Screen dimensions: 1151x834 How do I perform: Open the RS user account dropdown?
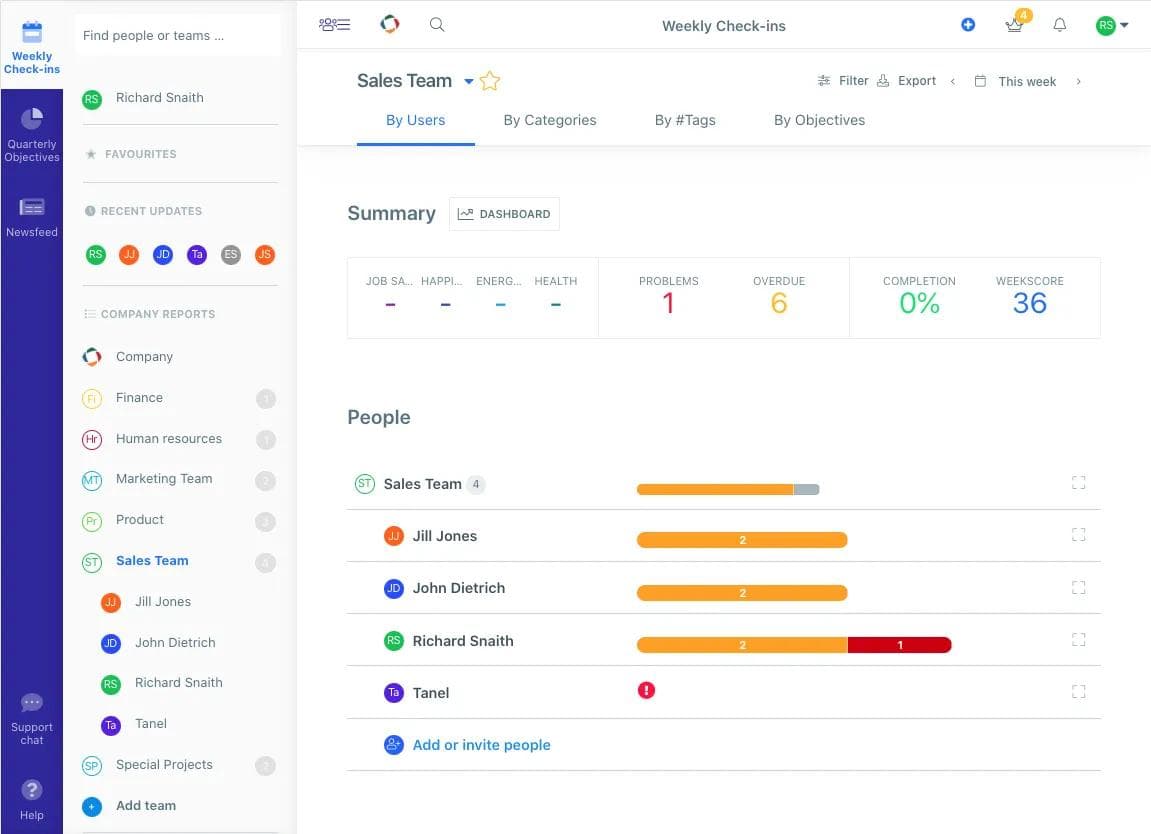tap(1112, 26)
